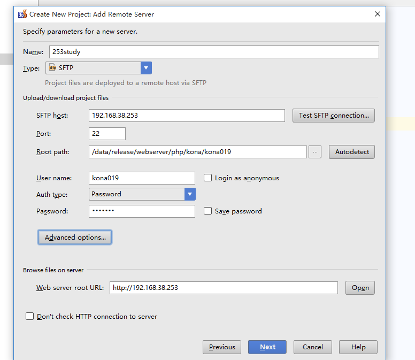Click the 'Browse files on server' section label
Screen dimensions: 415x360
(x=53, y=270)
